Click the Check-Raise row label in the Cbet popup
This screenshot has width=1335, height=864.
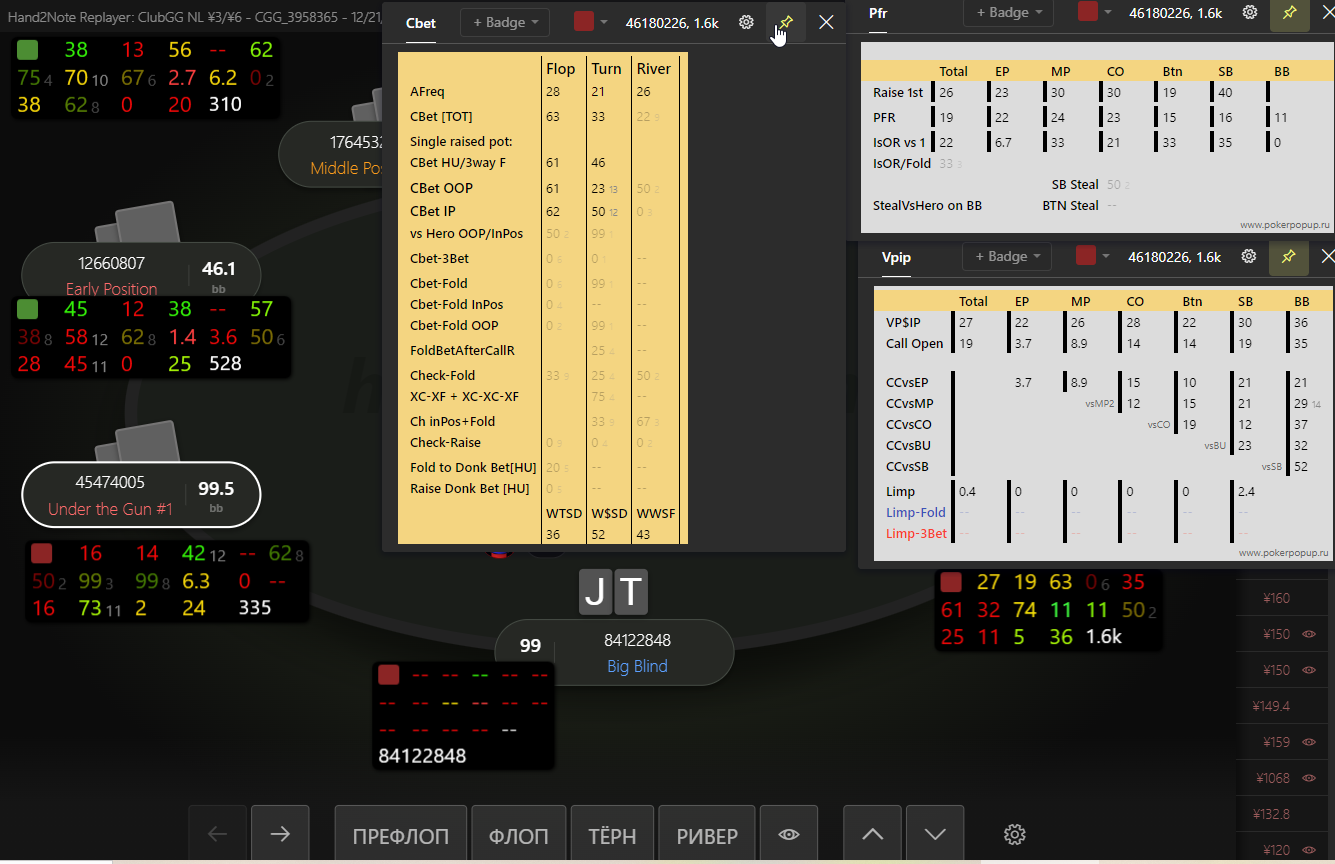(445, 442)
